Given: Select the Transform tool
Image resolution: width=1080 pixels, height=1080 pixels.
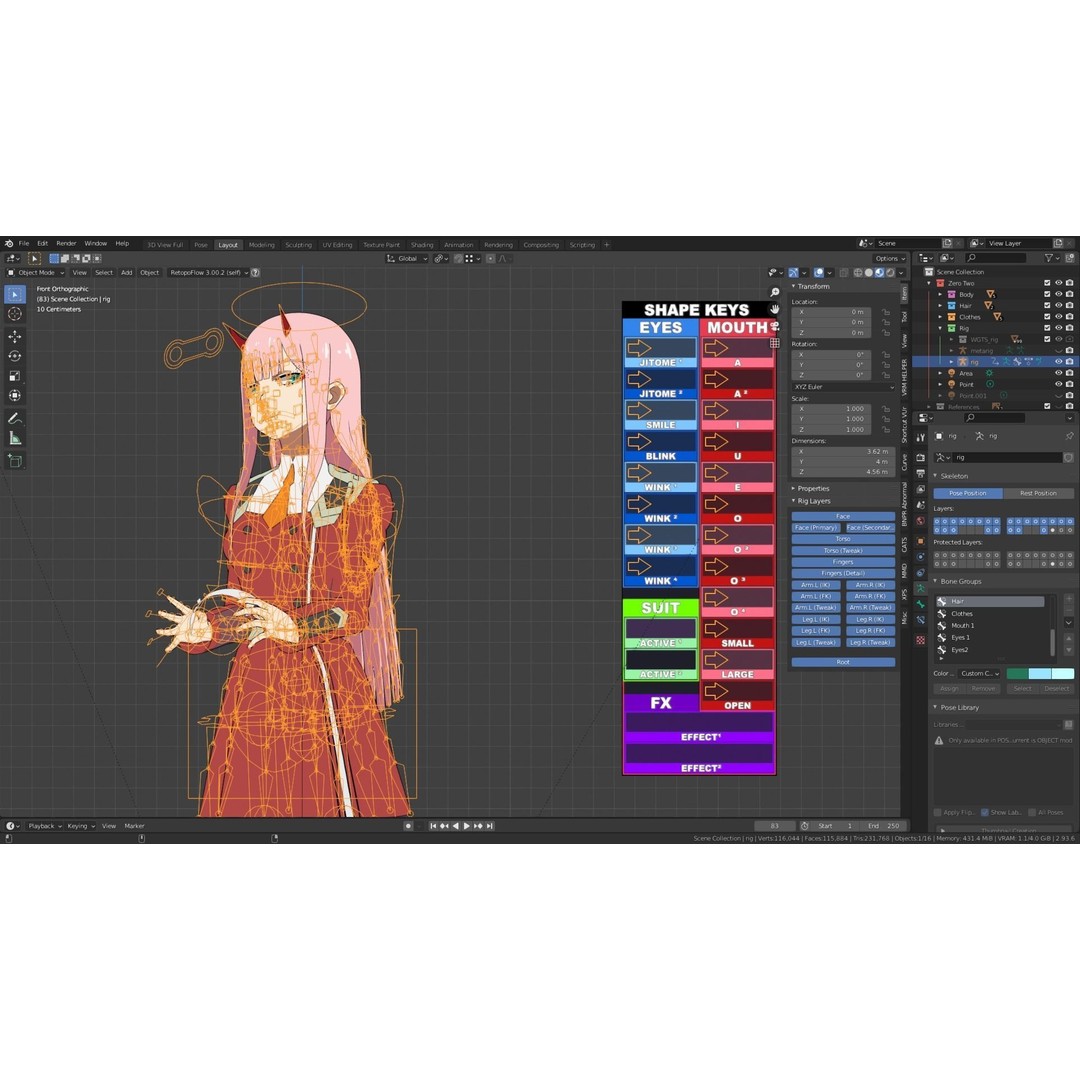Looking at the screenshot, I should click(x=14, y=396).
